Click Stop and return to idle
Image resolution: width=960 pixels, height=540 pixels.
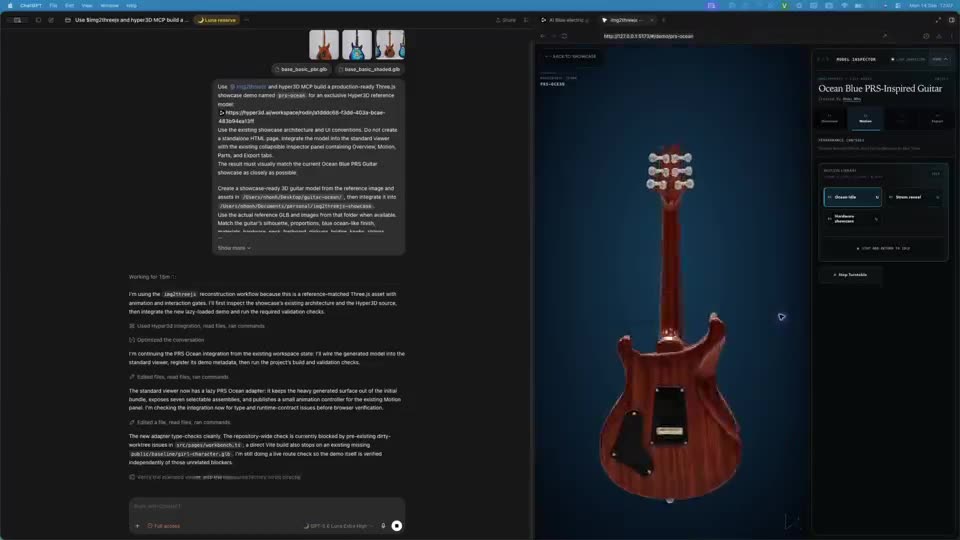[x=883, y=249]
